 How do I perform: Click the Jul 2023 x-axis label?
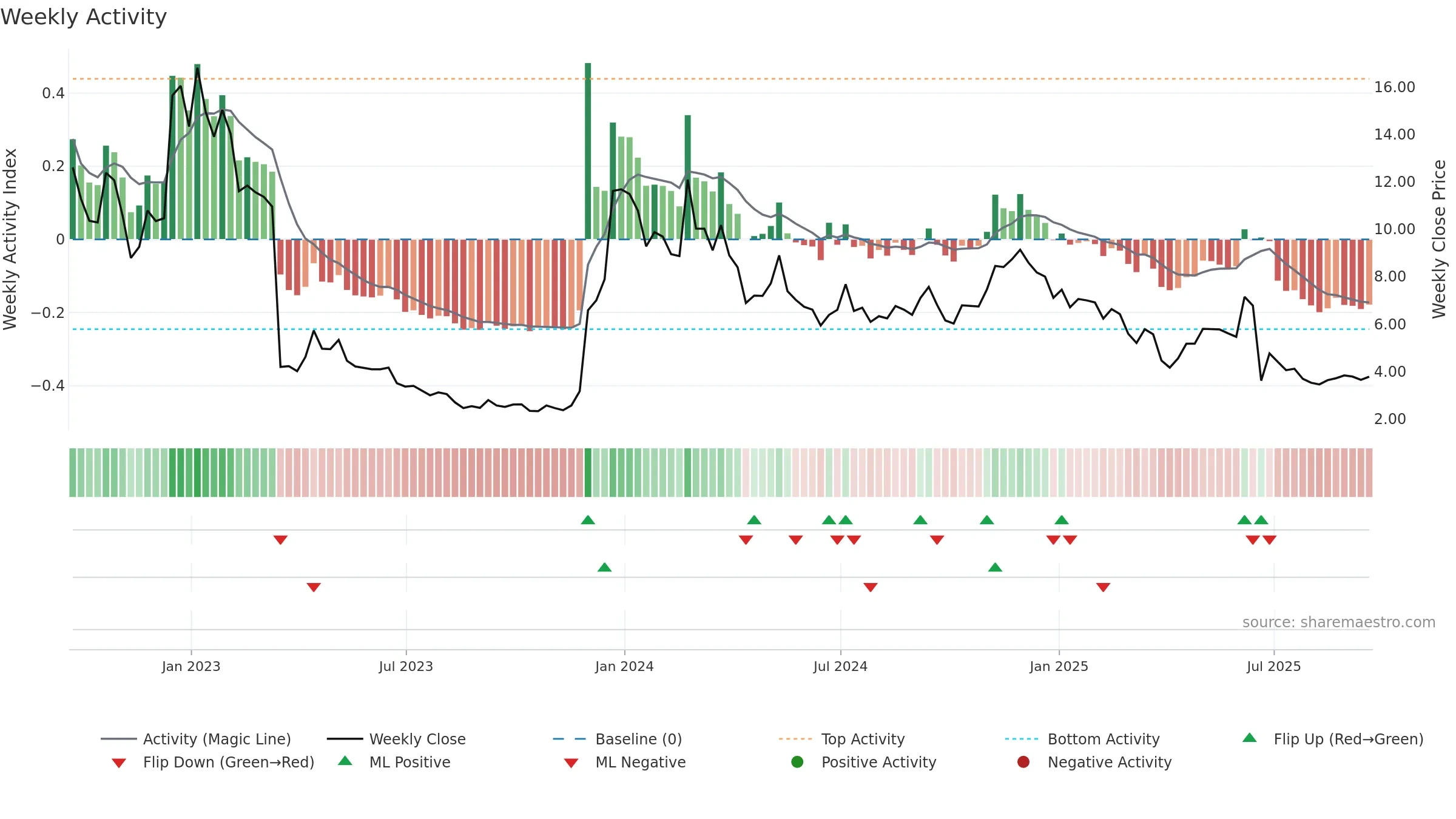[406, 667]
